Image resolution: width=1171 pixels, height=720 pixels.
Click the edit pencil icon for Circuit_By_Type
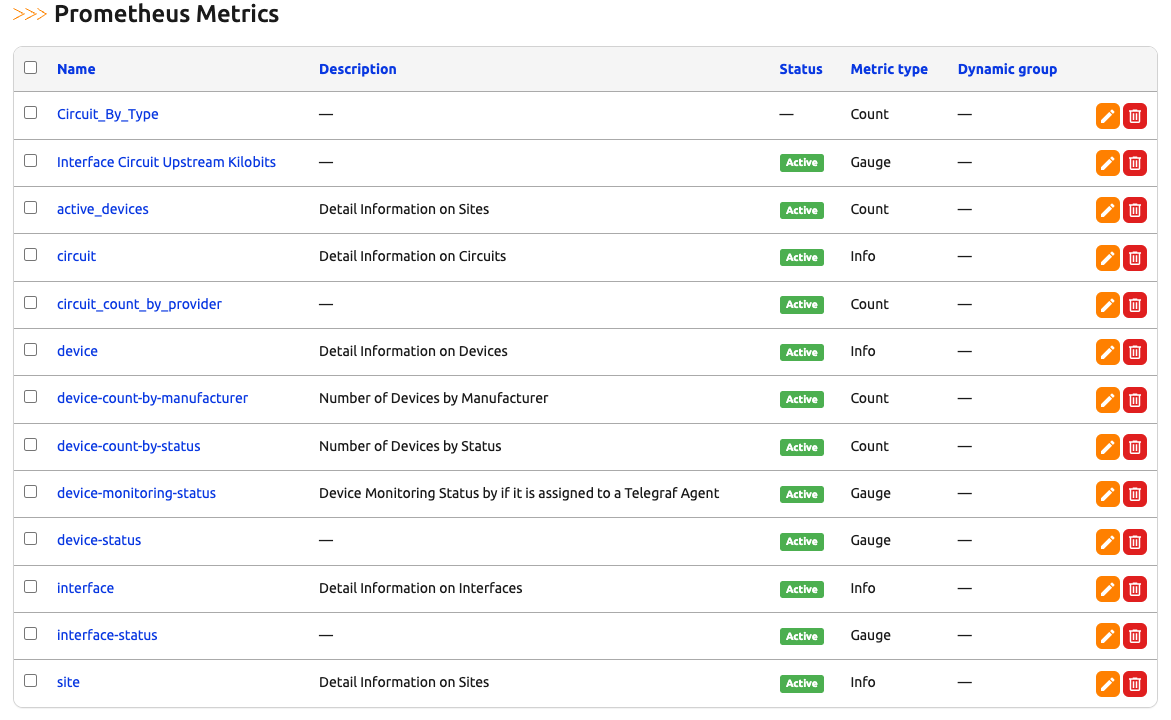[x=1107, y=116]
